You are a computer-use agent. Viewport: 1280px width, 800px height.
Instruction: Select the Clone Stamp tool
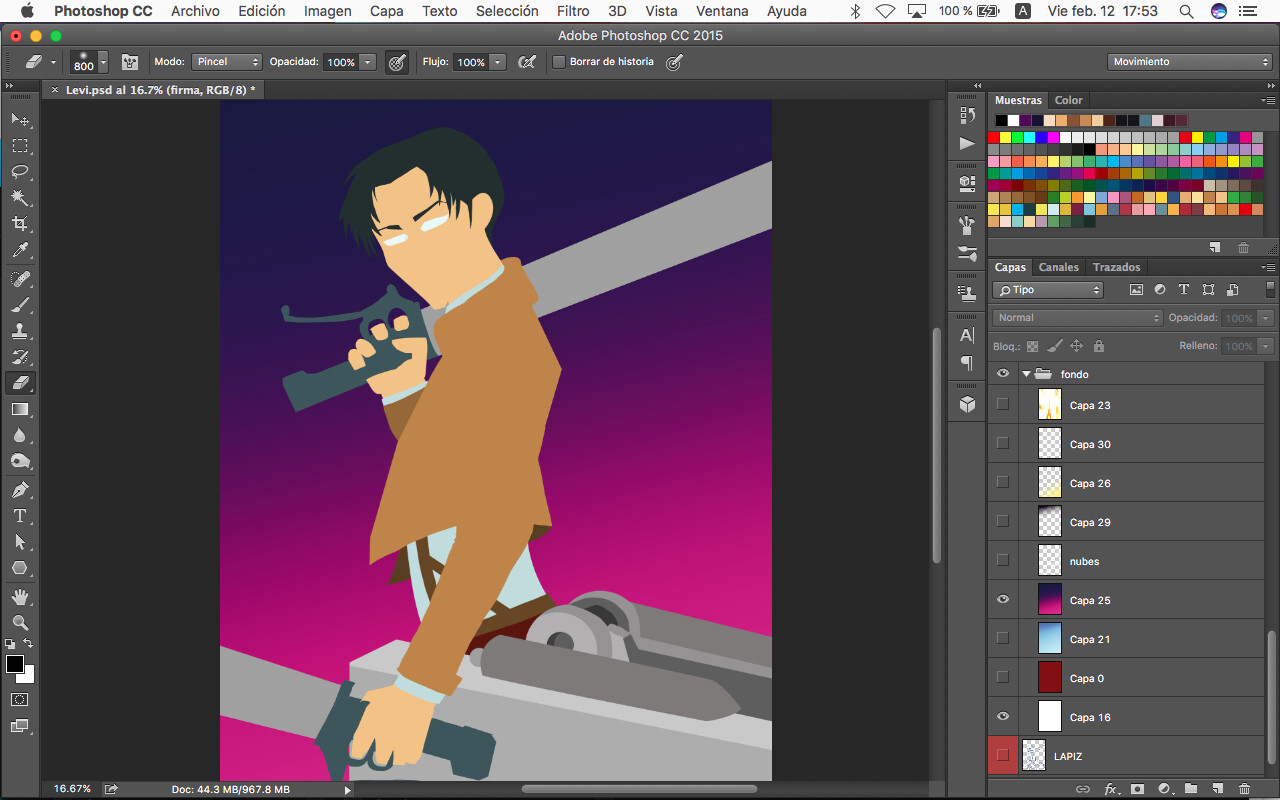(20, 331)
